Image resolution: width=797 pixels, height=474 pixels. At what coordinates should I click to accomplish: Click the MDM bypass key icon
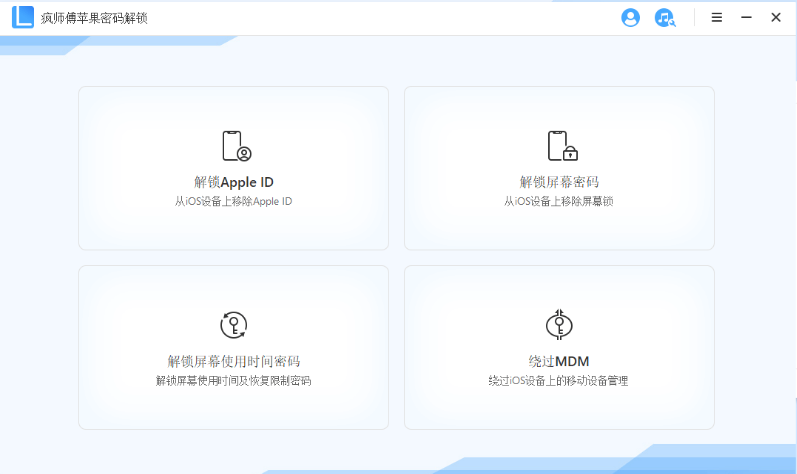coord(559,325)
